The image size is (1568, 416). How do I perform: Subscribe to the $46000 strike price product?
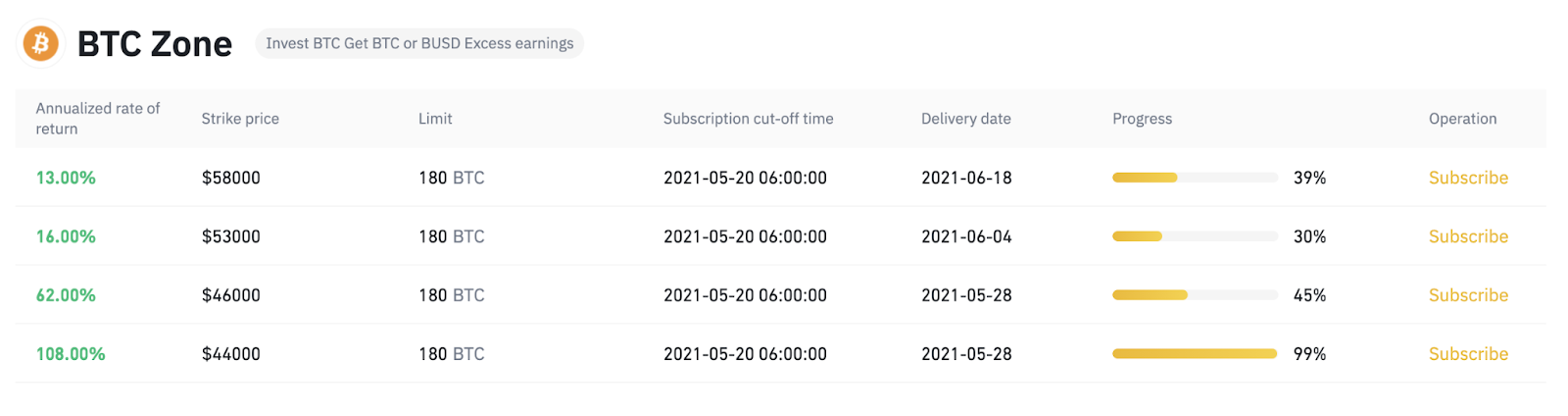(x=1467, y=295)
